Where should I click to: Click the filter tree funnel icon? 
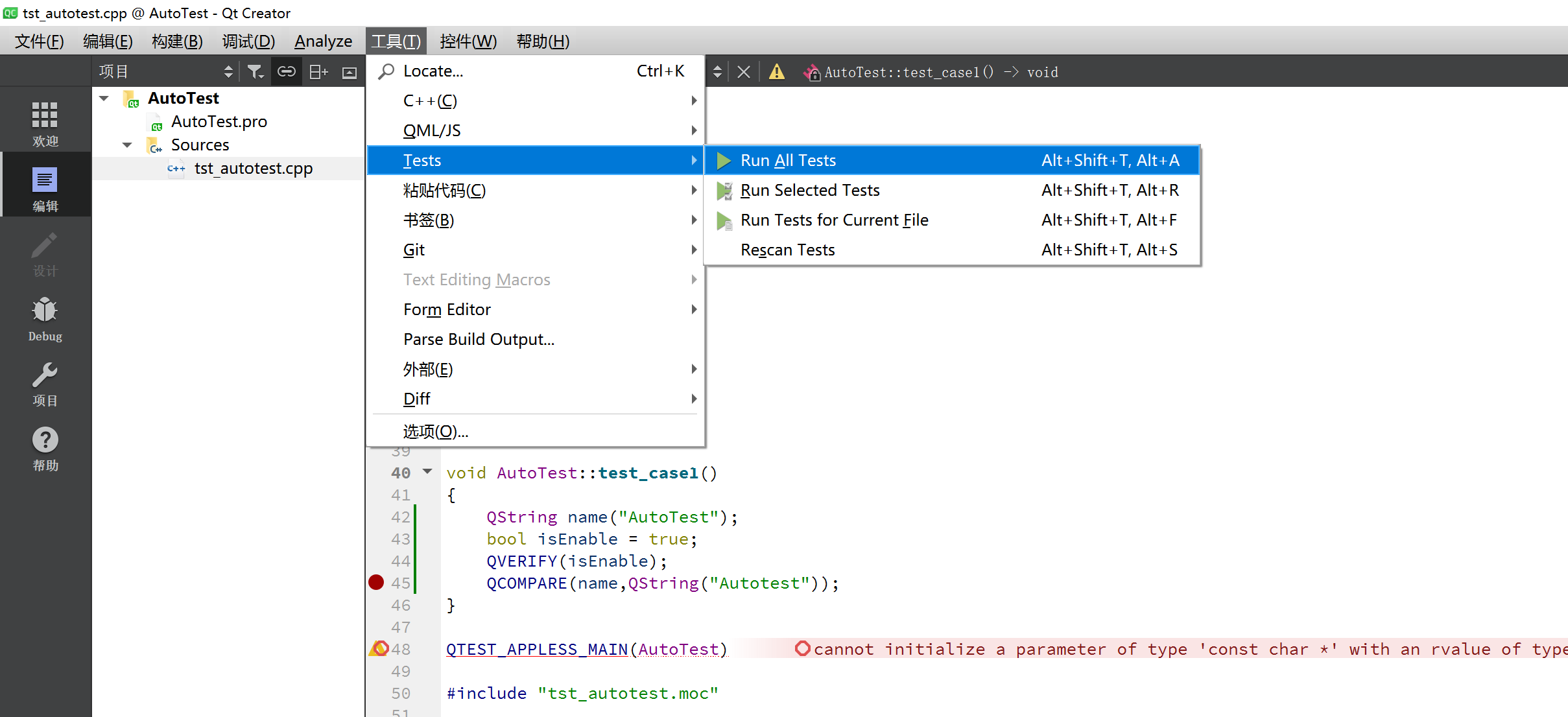(255, 72)
